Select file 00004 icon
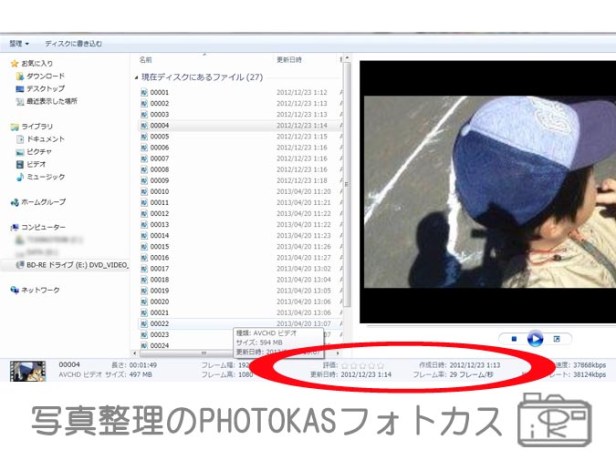The width and height of the screenshot is (616, 460). point(144,126)
